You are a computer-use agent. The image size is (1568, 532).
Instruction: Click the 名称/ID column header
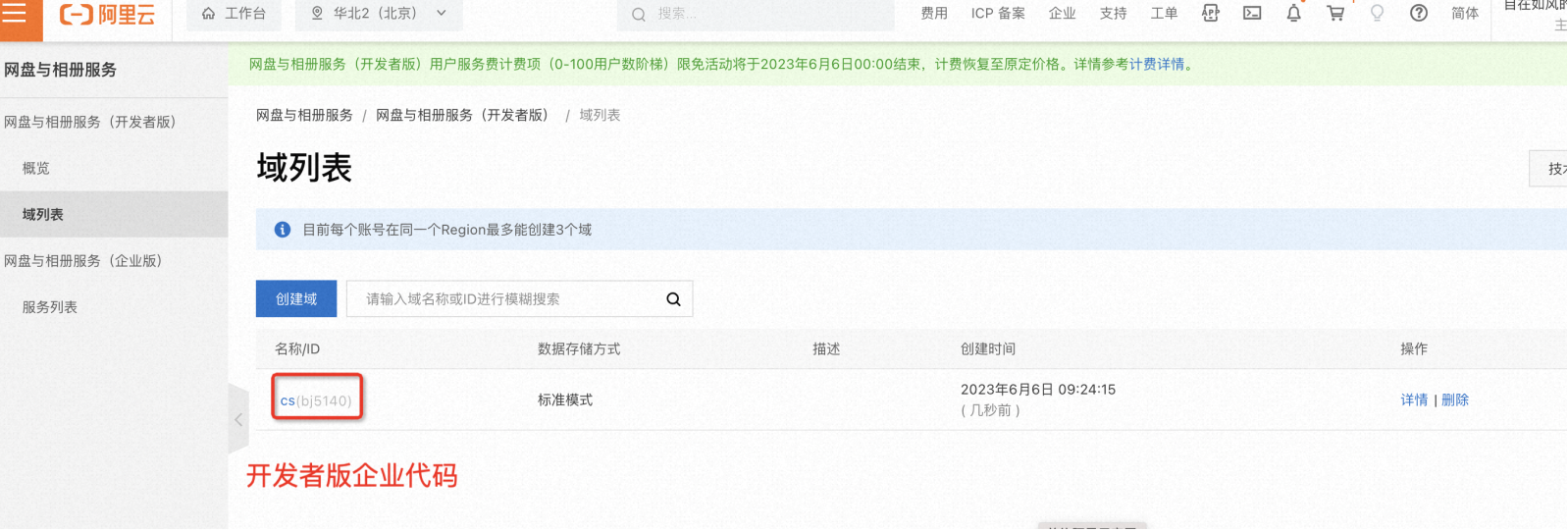point(297,348)
